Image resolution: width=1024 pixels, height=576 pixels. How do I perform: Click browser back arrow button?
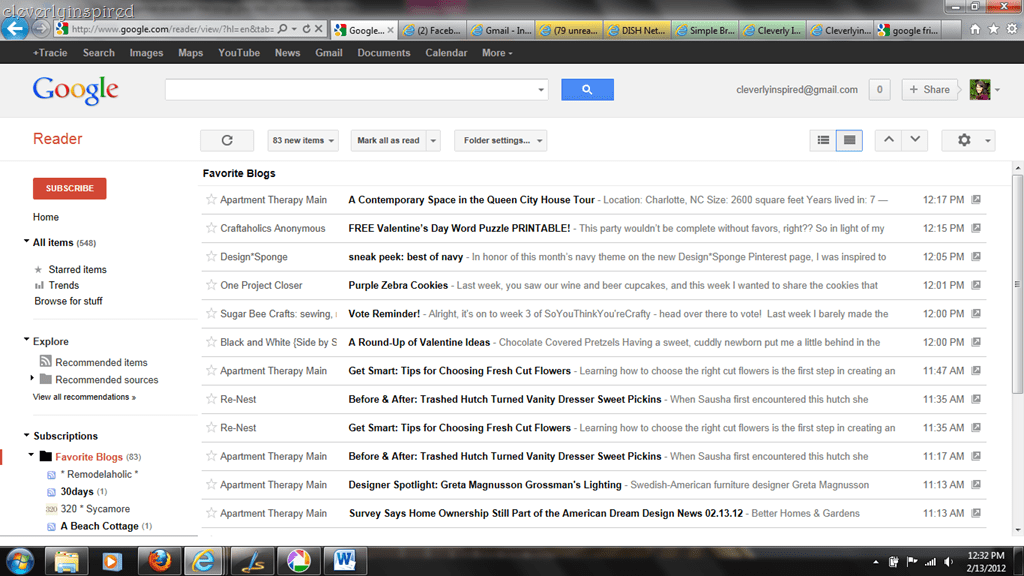pyautogui.click(x=14, y=28)
